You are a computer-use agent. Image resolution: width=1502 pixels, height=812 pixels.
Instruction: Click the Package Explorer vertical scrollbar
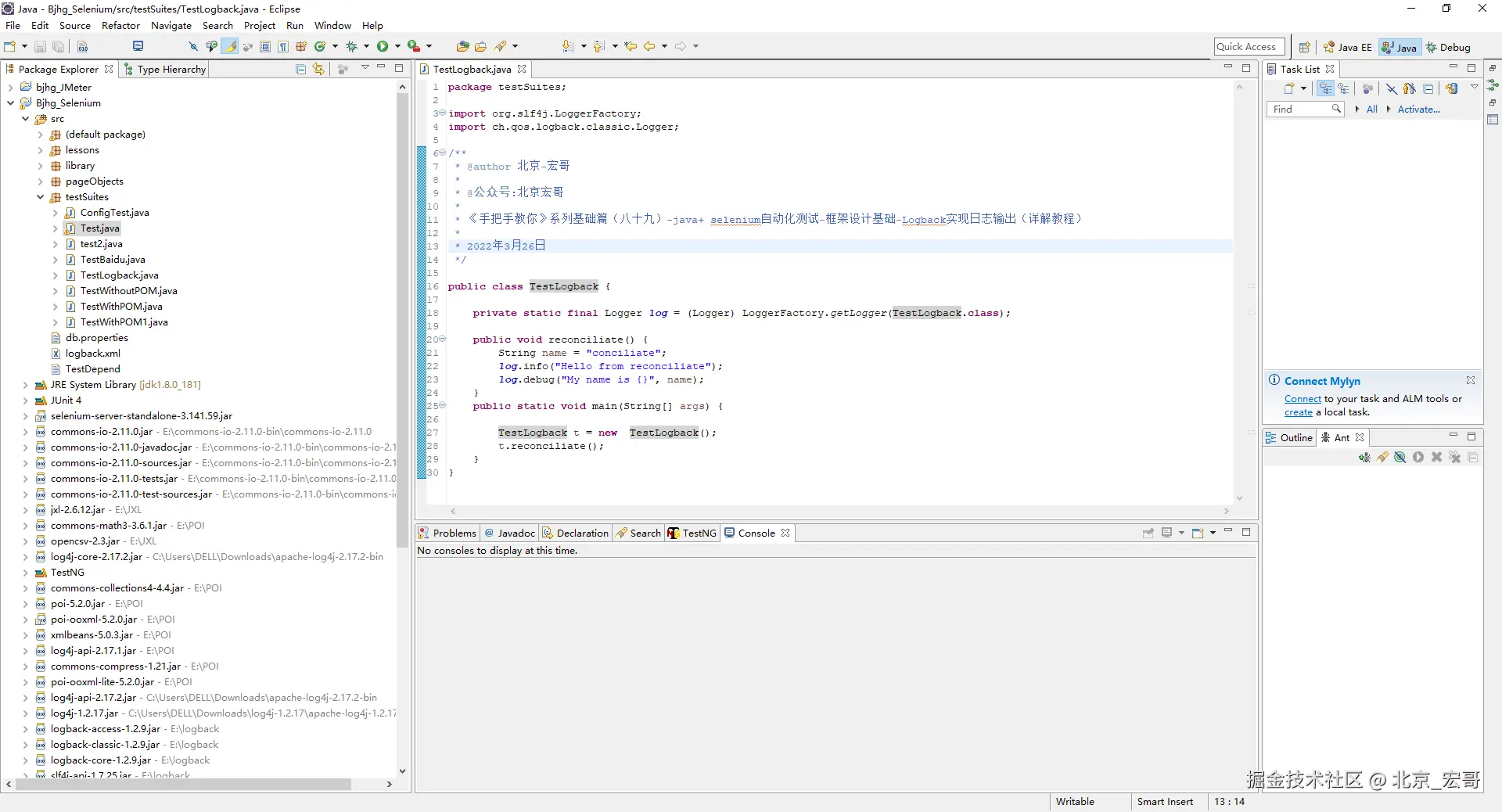[402, 313]
